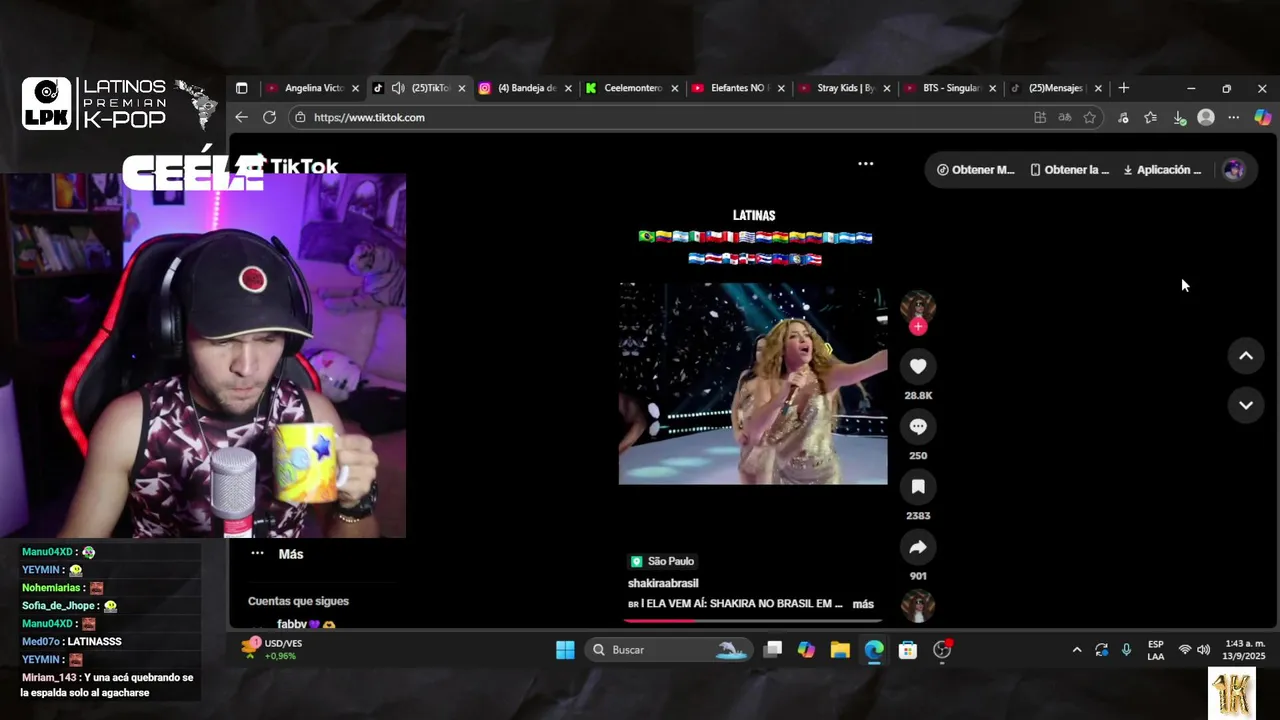Like the Shakira video with the heart icon
This screenshot has width=1280, height=720.
click(x=918, y=366)
